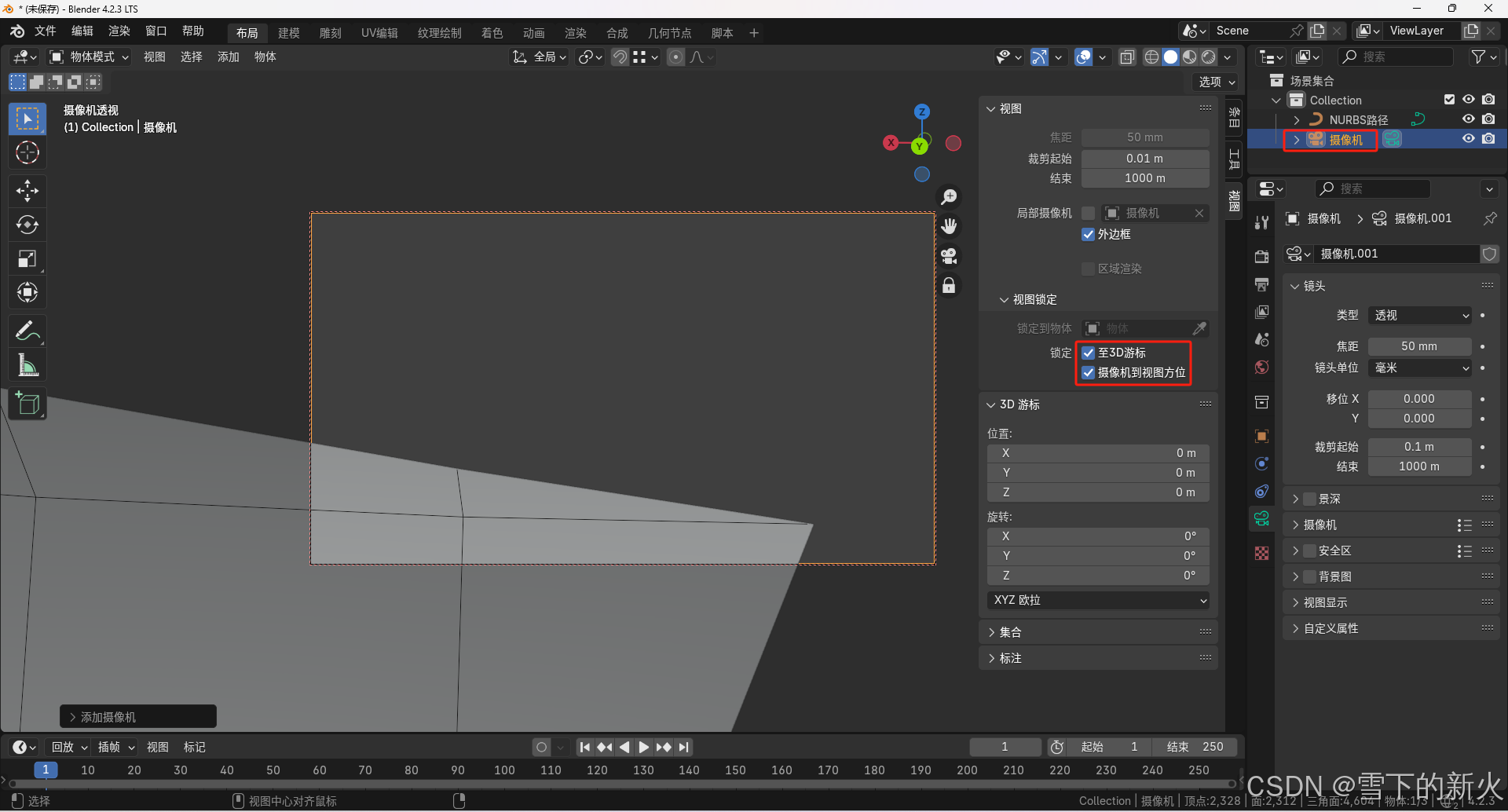Open the viewport 添加 menu

[x=229, y=57]
